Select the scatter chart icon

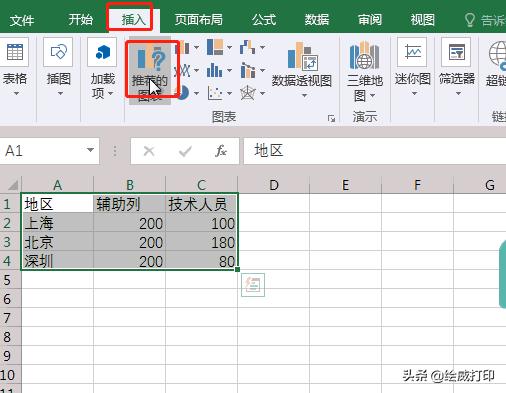215,93
